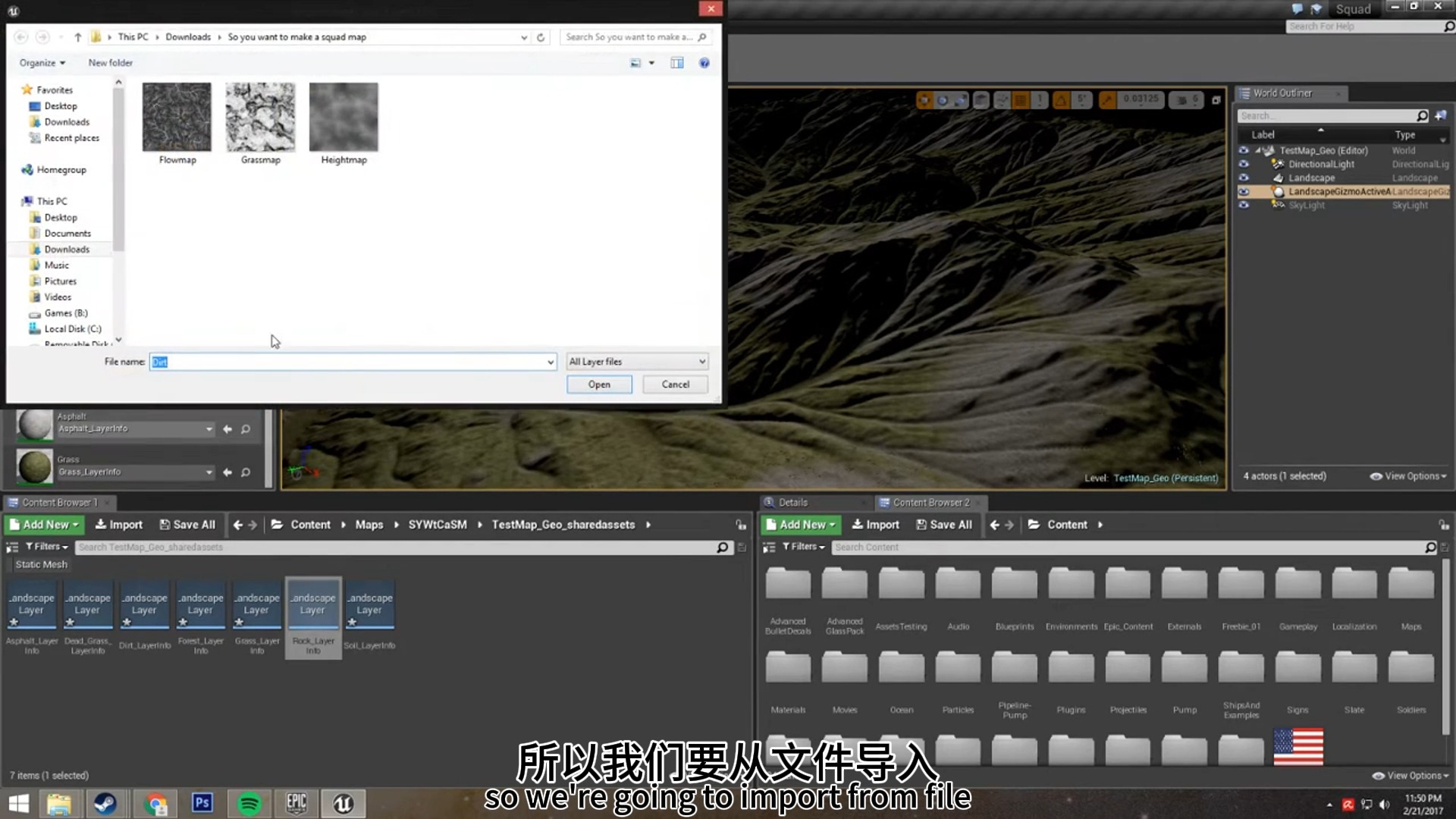Click the refresh icon in file dialog

tap(541, 37)
